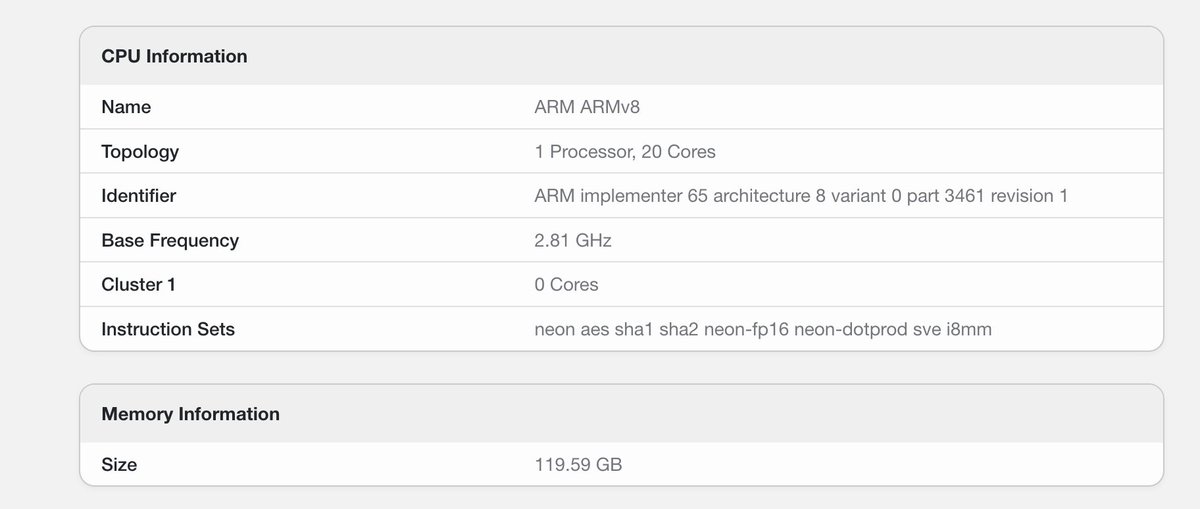Click the neon-dotprod instruction text
Screen dimensions: 1200x509
[850, 329]
